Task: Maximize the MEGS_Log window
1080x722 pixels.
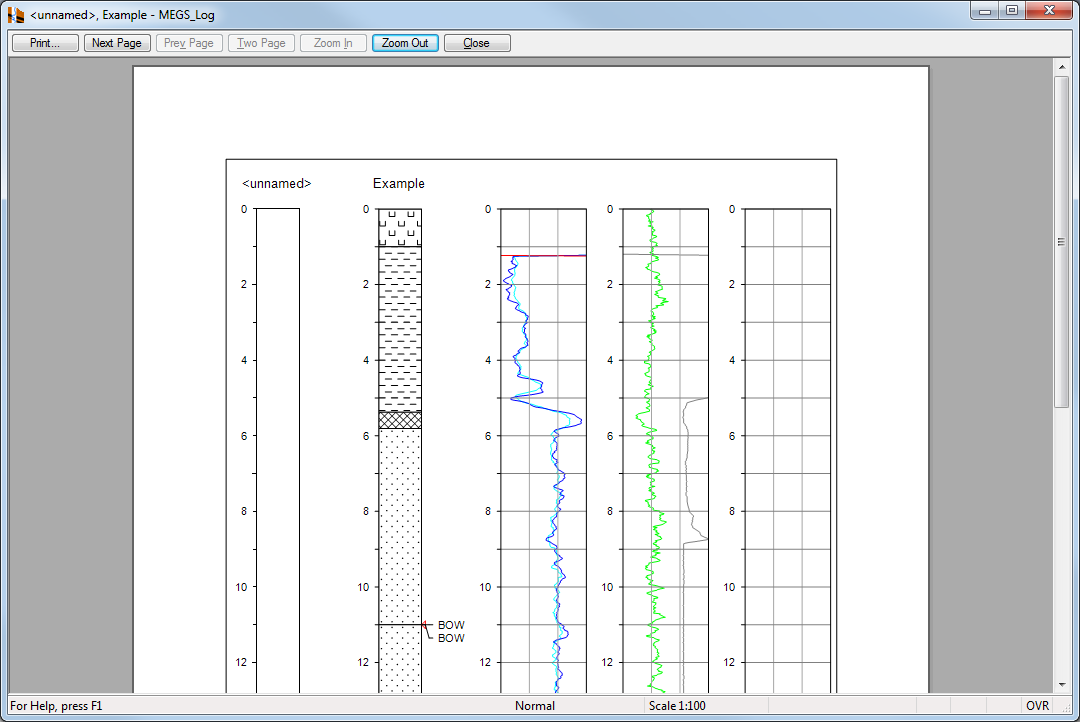Action: pos(1012,11)
